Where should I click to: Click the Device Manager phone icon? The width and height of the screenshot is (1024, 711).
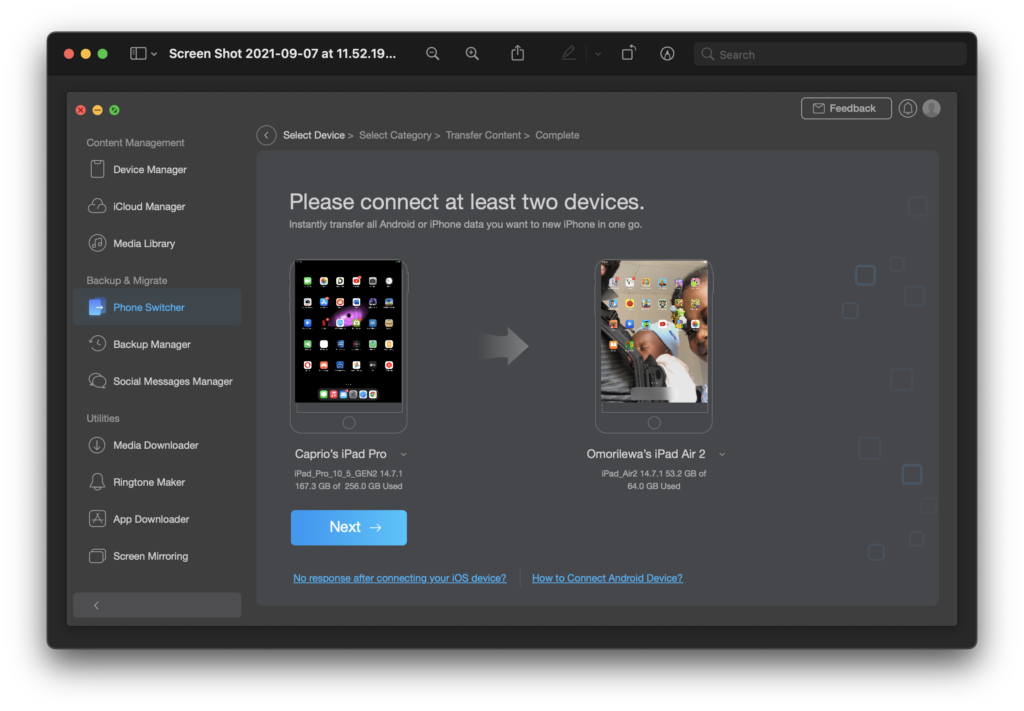[x=97, y=169]
